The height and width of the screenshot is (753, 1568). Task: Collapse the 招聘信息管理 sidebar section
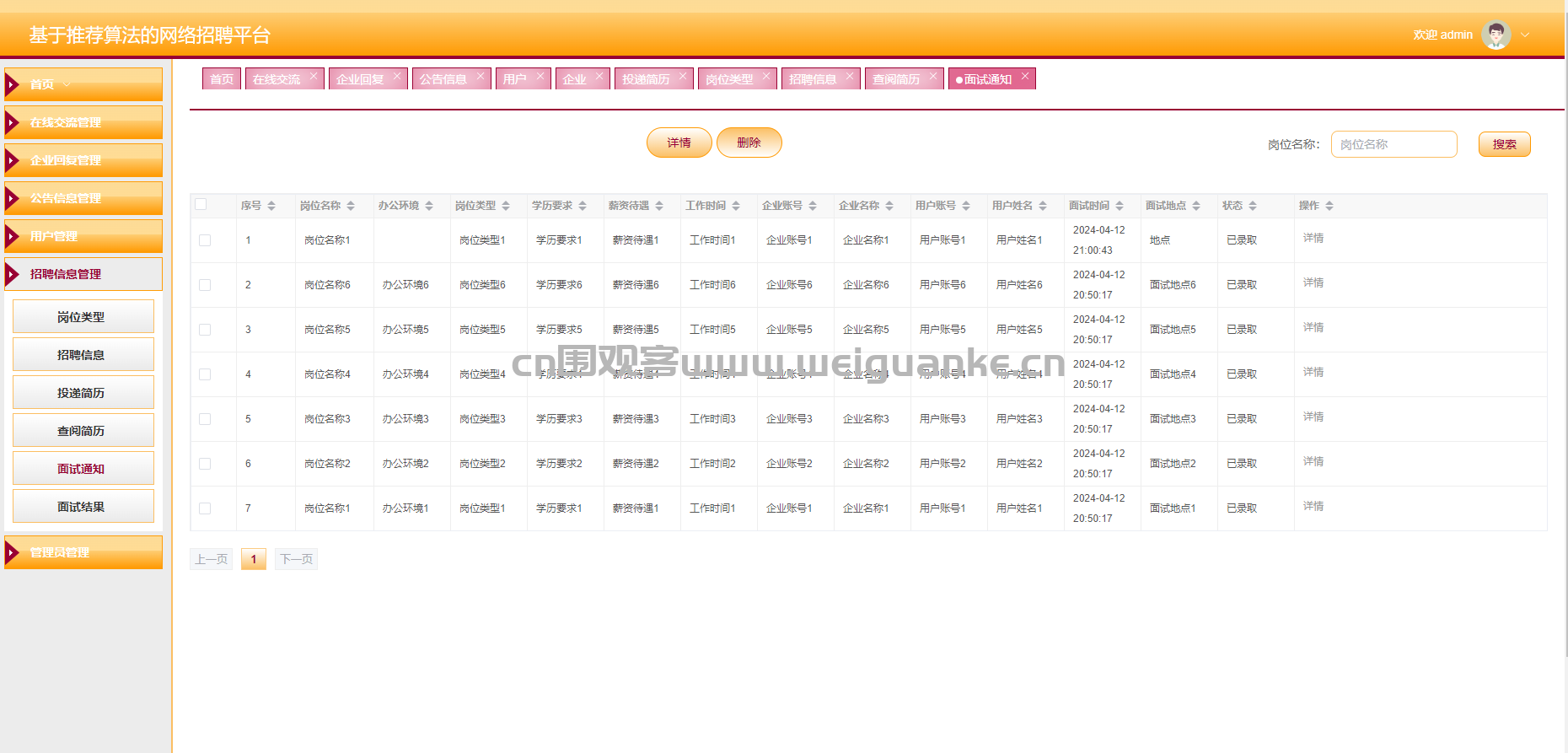pos(83,274)
